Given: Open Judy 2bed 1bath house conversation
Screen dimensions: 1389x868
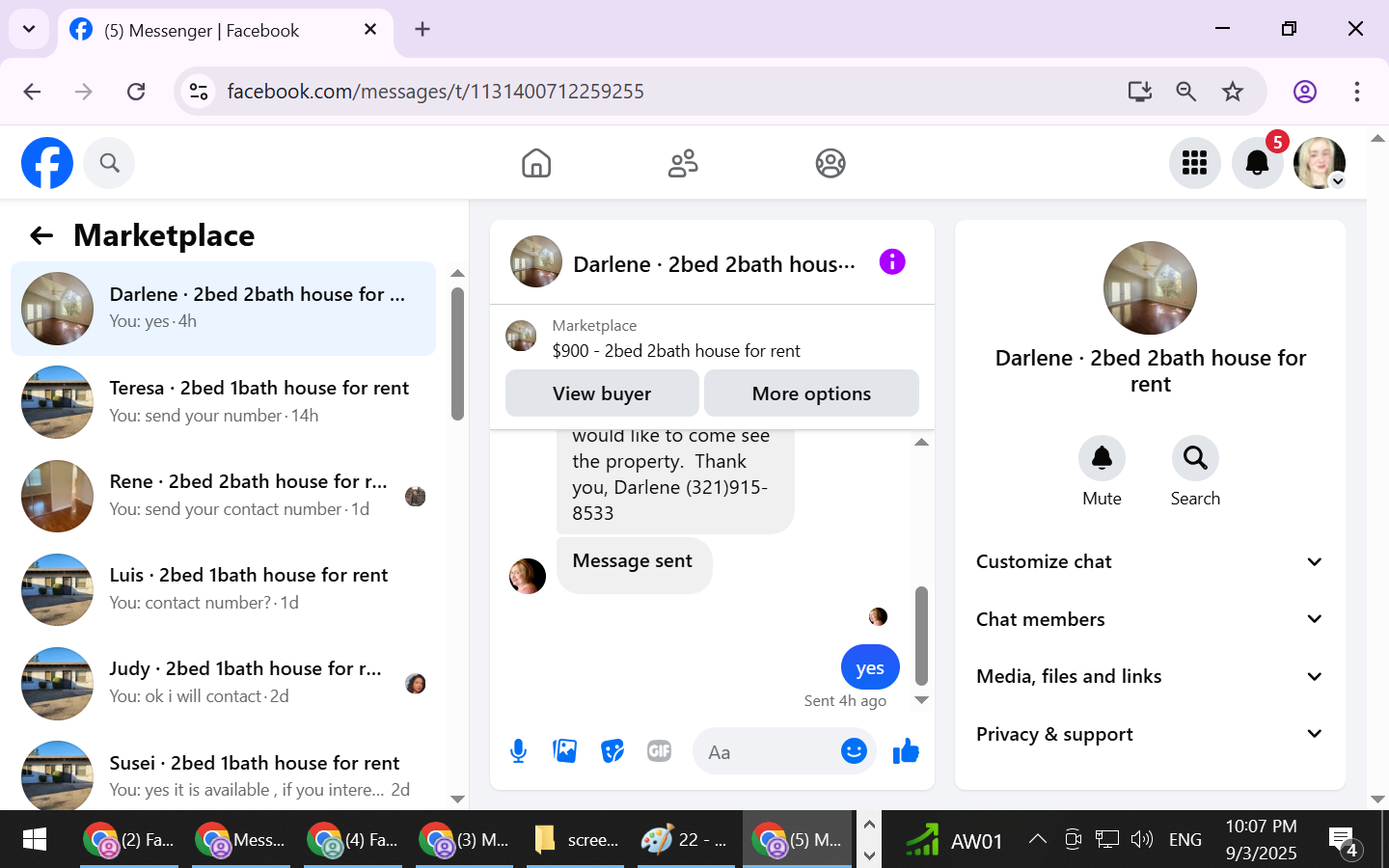Looking at the screenshot, I should pyautogui.click(x=223, y=683).
